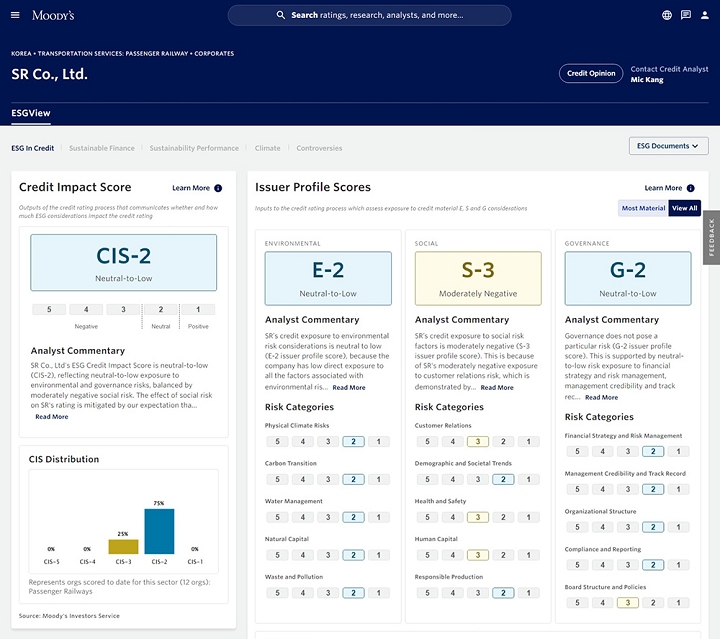Image resolution: width=720 pixels, height=639 pixels.
Task: Click the Moody's logo
Action: pyautogui.click(x=53, y=15)
